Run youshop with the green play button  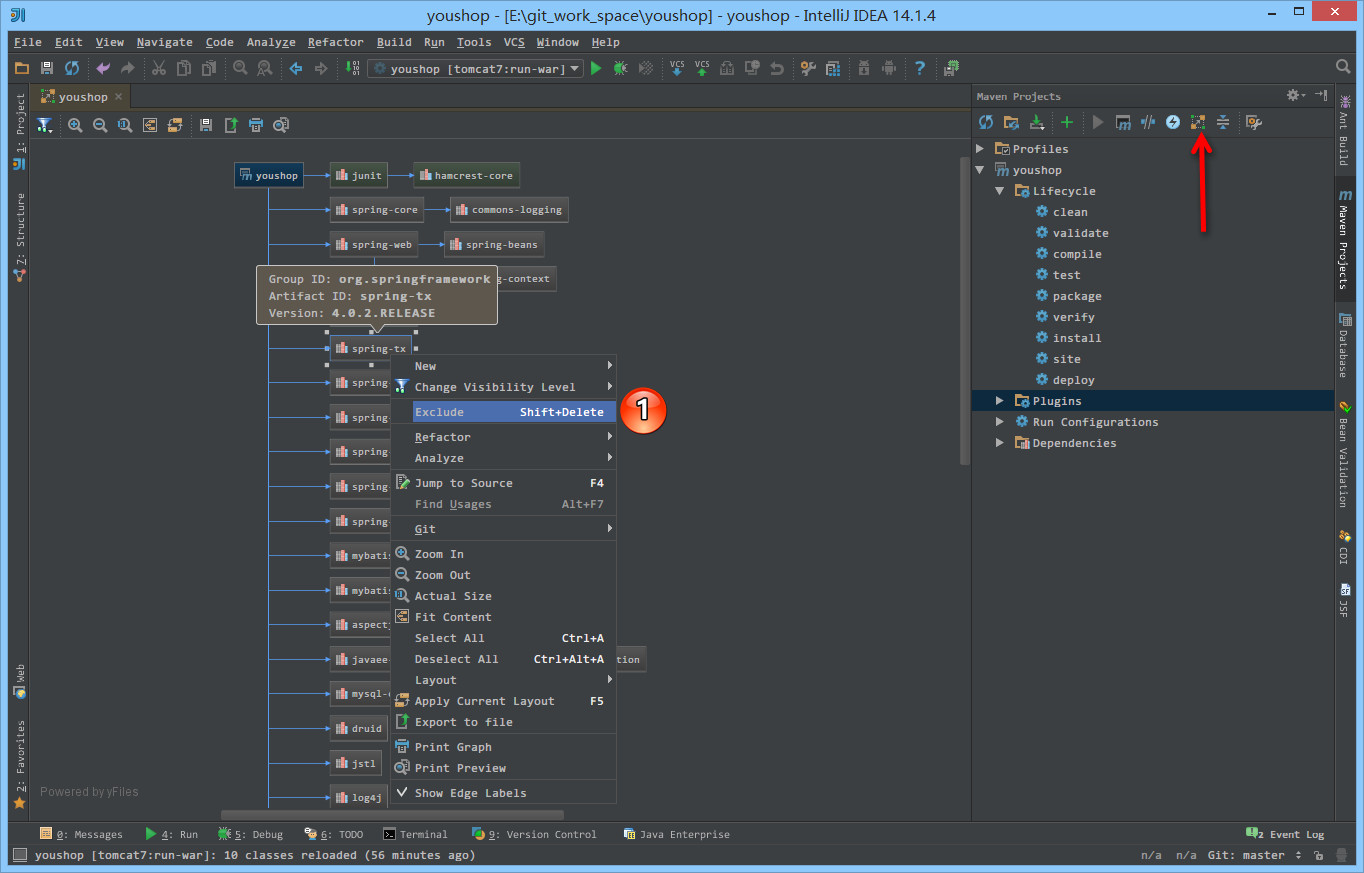[x=596, y=68]
